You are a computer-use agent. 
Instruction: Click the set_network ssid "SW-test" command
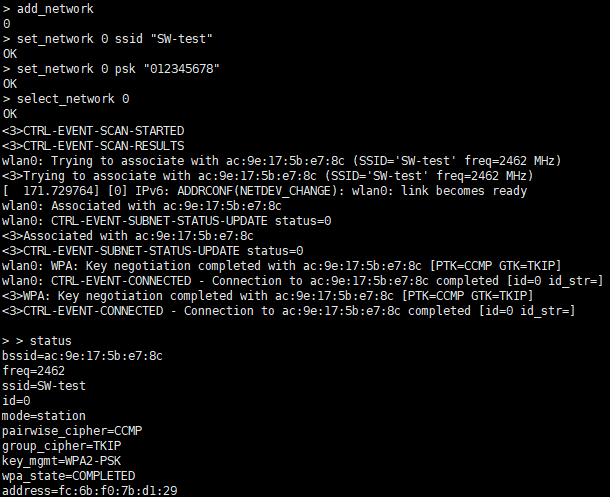108,39
